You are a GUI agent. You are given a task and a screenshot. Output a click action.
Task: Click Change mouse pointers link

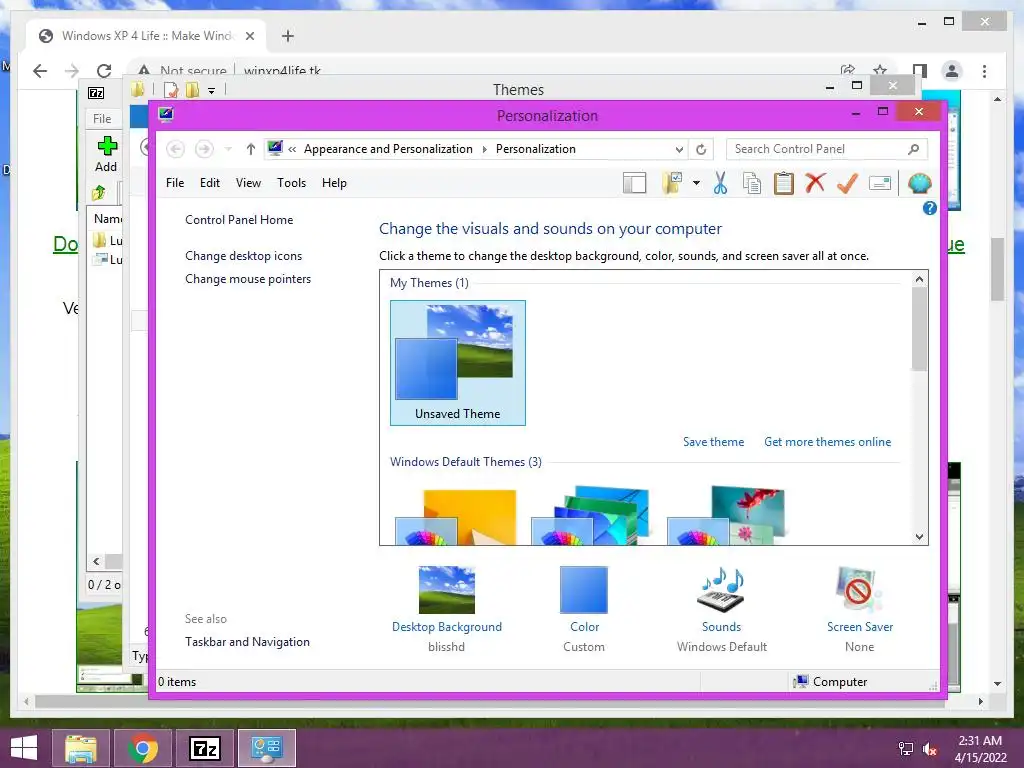coord(248,279)
